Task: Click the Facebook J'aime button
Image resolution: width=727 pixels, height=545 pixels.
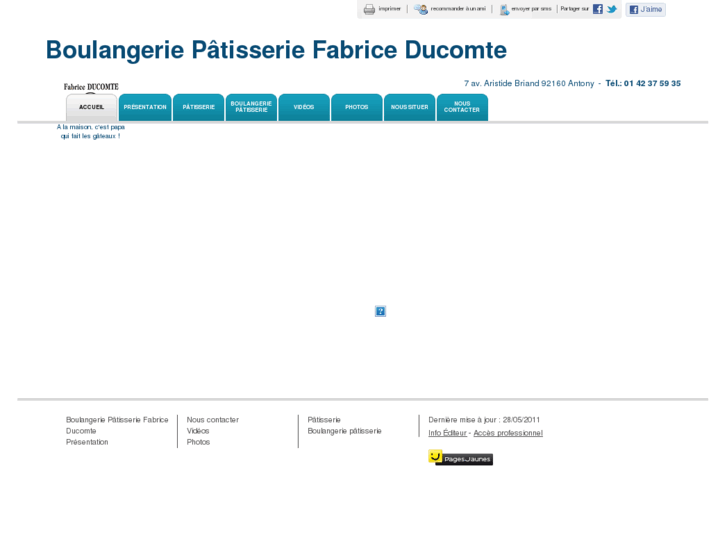Action: [x=645, y=9]
